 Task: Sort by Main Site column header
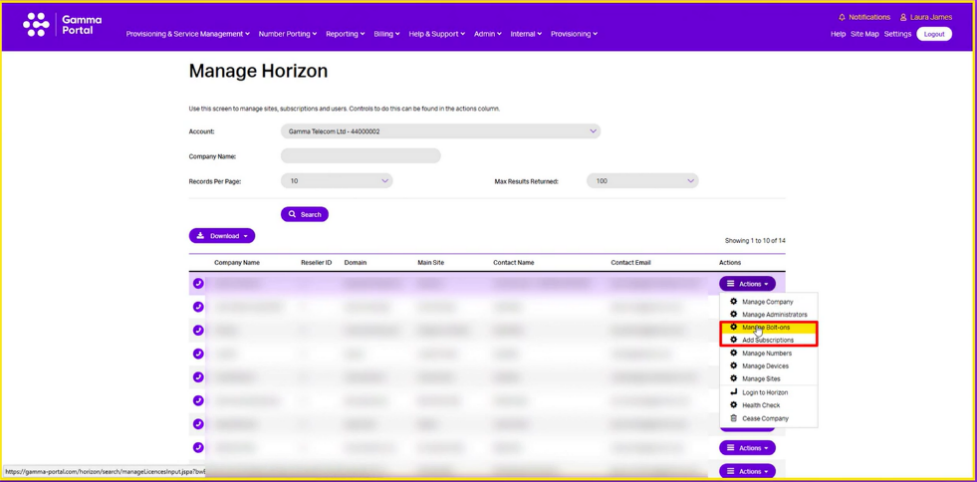tap(431, 263)
